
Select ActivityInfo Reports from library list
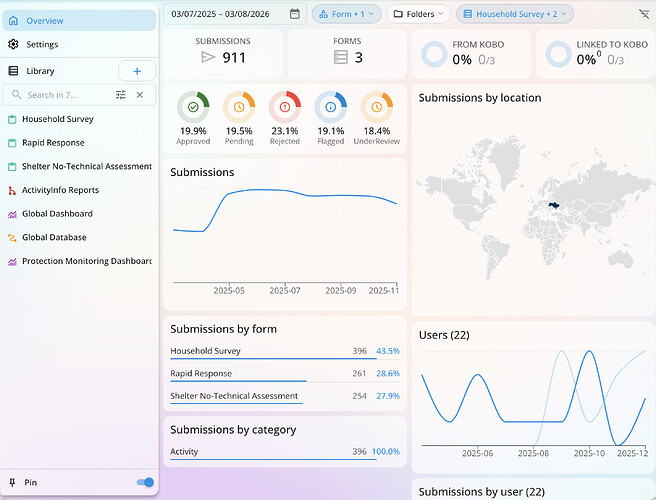tap(60, 190)
